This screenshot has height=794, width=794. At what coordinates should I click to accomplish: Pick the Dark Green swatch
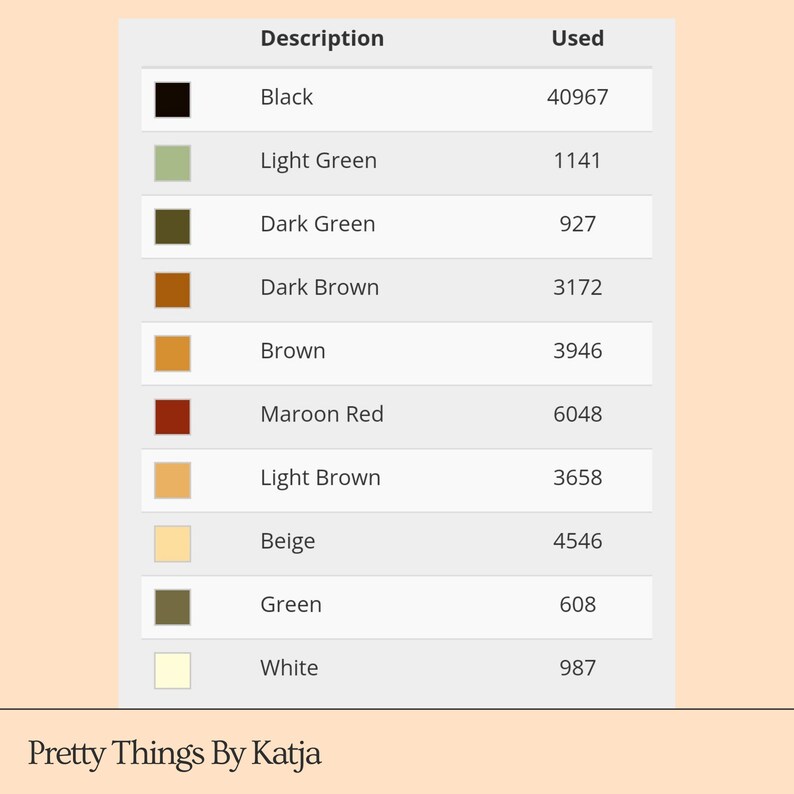click(x=172, y=226)
